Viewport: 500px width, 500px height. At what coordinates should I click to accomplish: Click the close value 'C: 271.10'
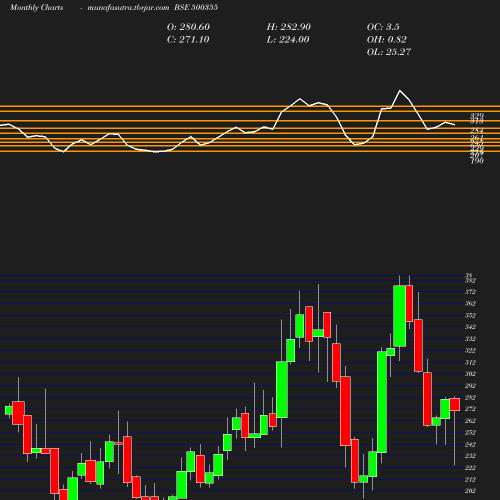(188, 40)
